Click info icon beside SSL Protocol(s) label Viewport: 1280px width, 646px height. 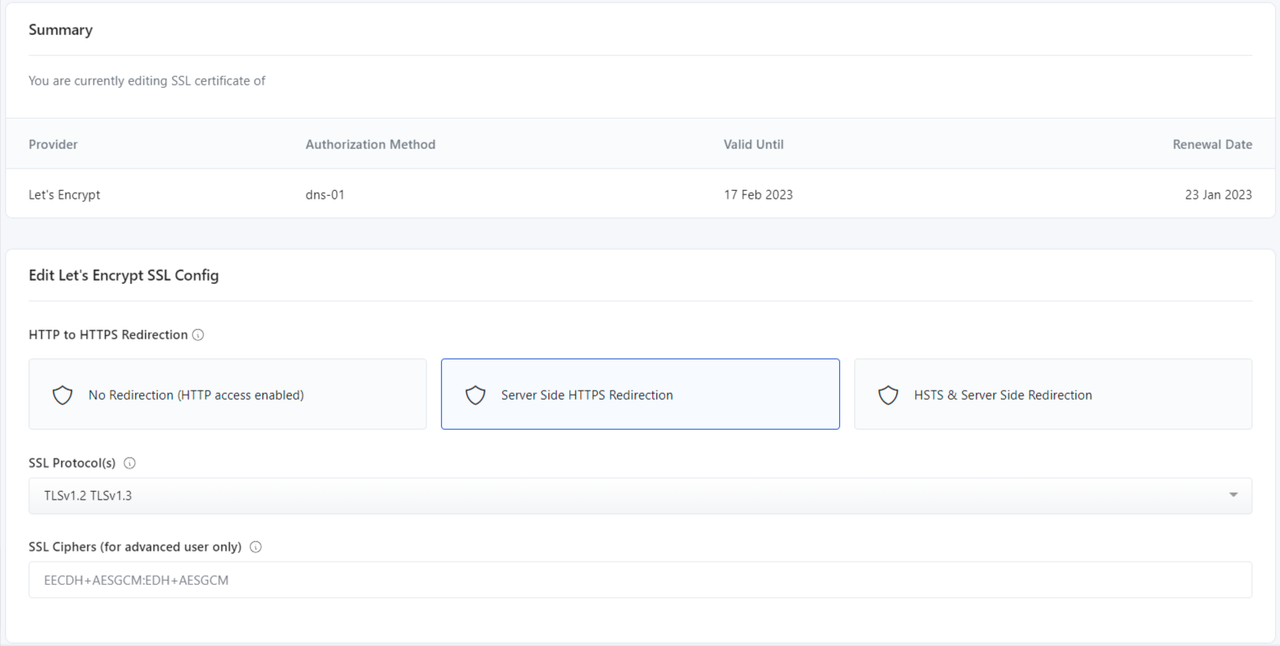tap(130, 464)
